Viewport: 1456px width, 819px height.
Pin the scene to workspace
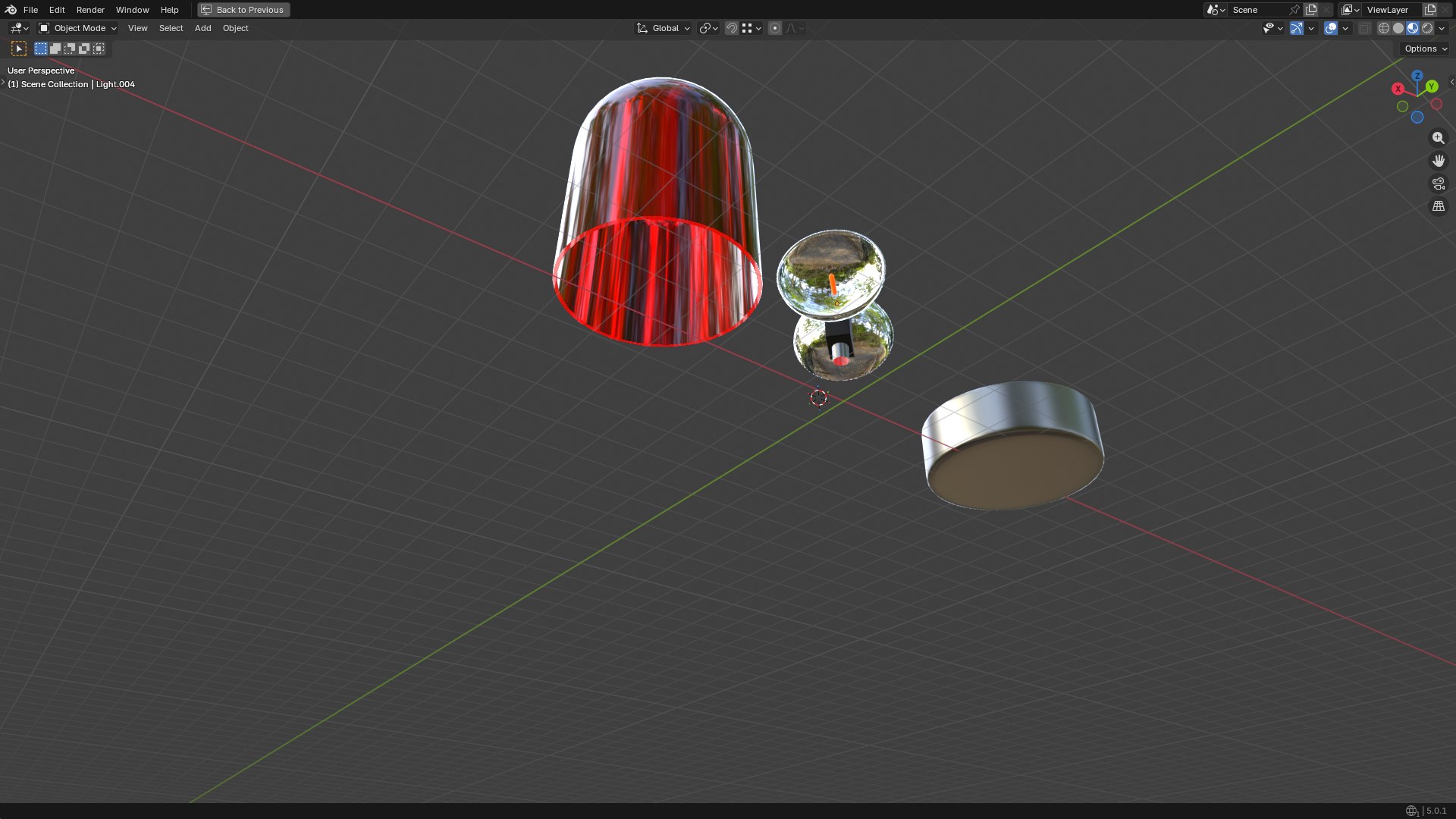click(x=1294, y=10)
